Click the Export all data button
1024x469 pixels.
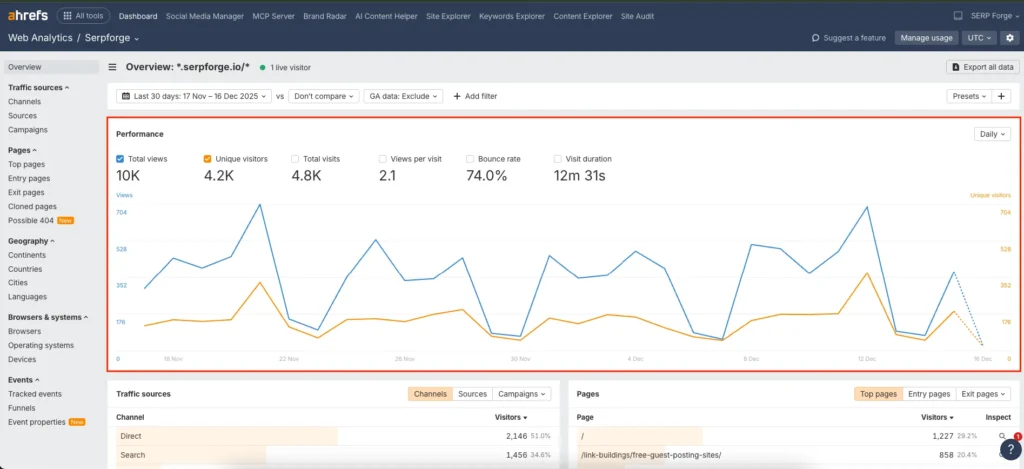tap(982, 67)
